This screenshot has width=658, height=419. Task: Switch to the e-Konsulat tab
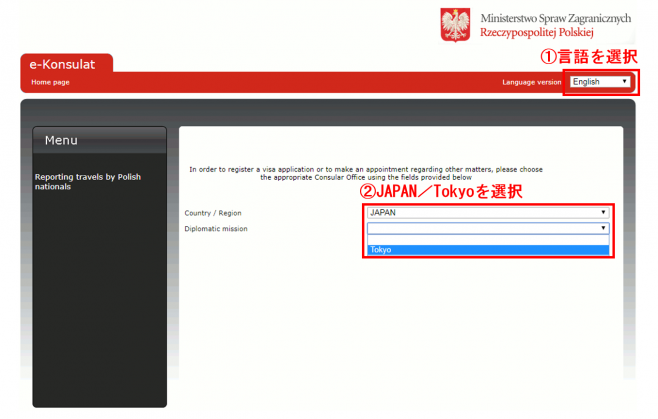[x=66, y=64]
